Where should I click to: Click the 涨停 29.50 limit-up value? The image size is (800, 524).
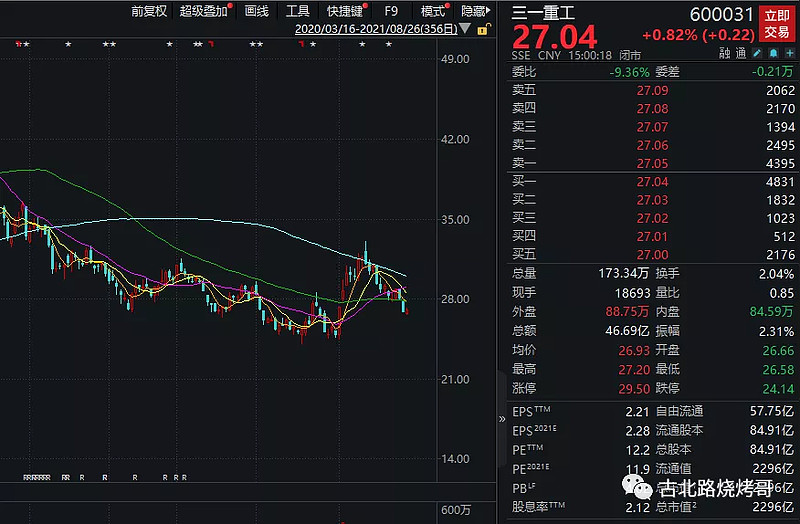[634, 389]
